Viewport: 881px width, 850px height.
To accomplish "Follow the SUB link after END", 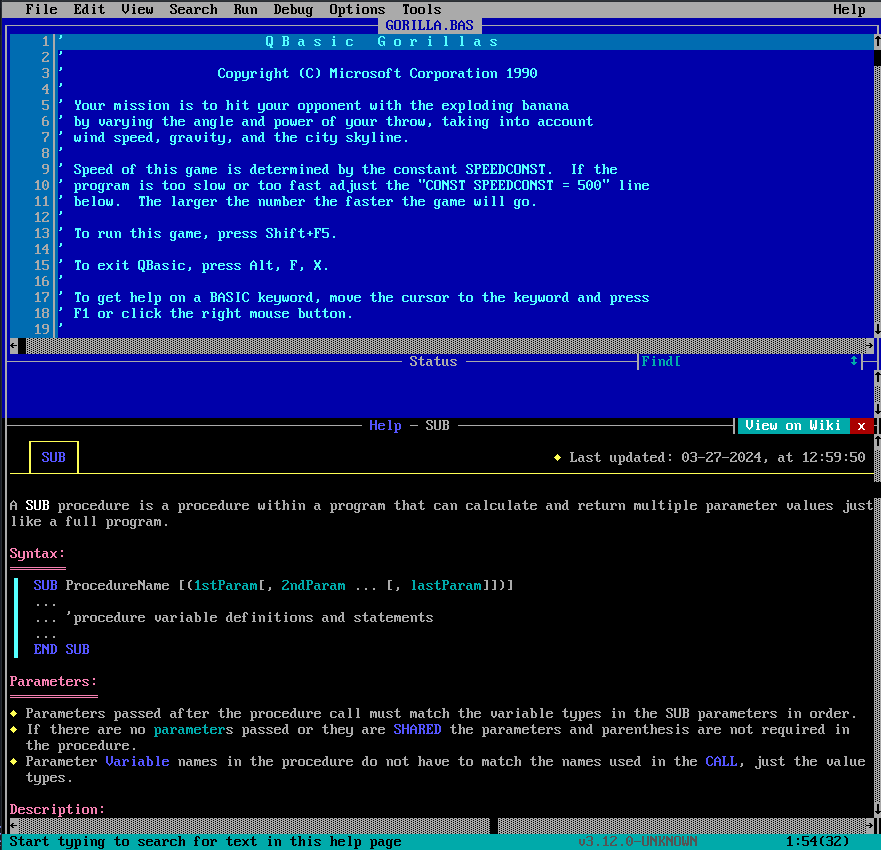I will pos(77,649).
